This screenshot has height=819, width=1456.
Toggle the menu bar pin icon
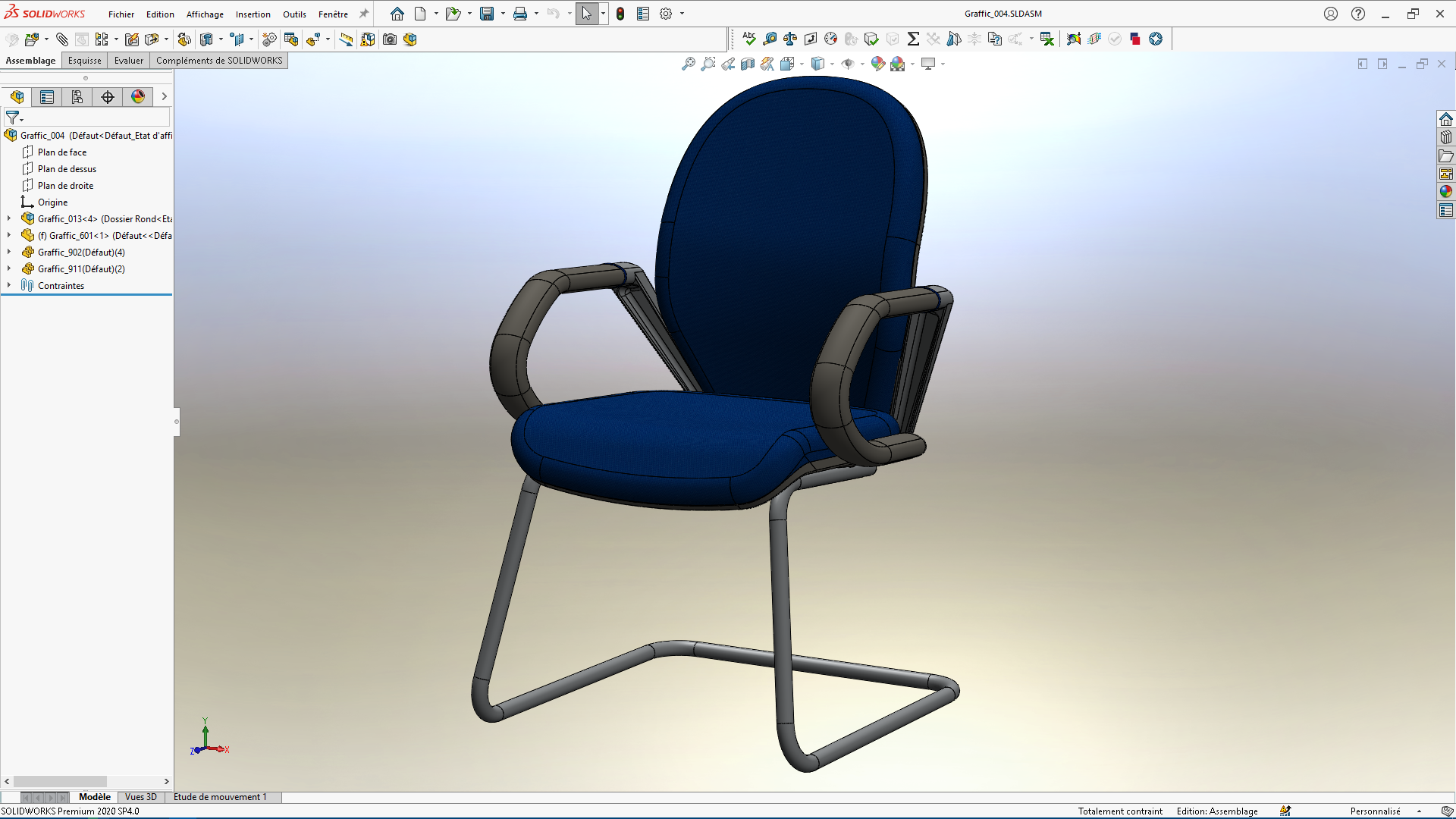364,14
